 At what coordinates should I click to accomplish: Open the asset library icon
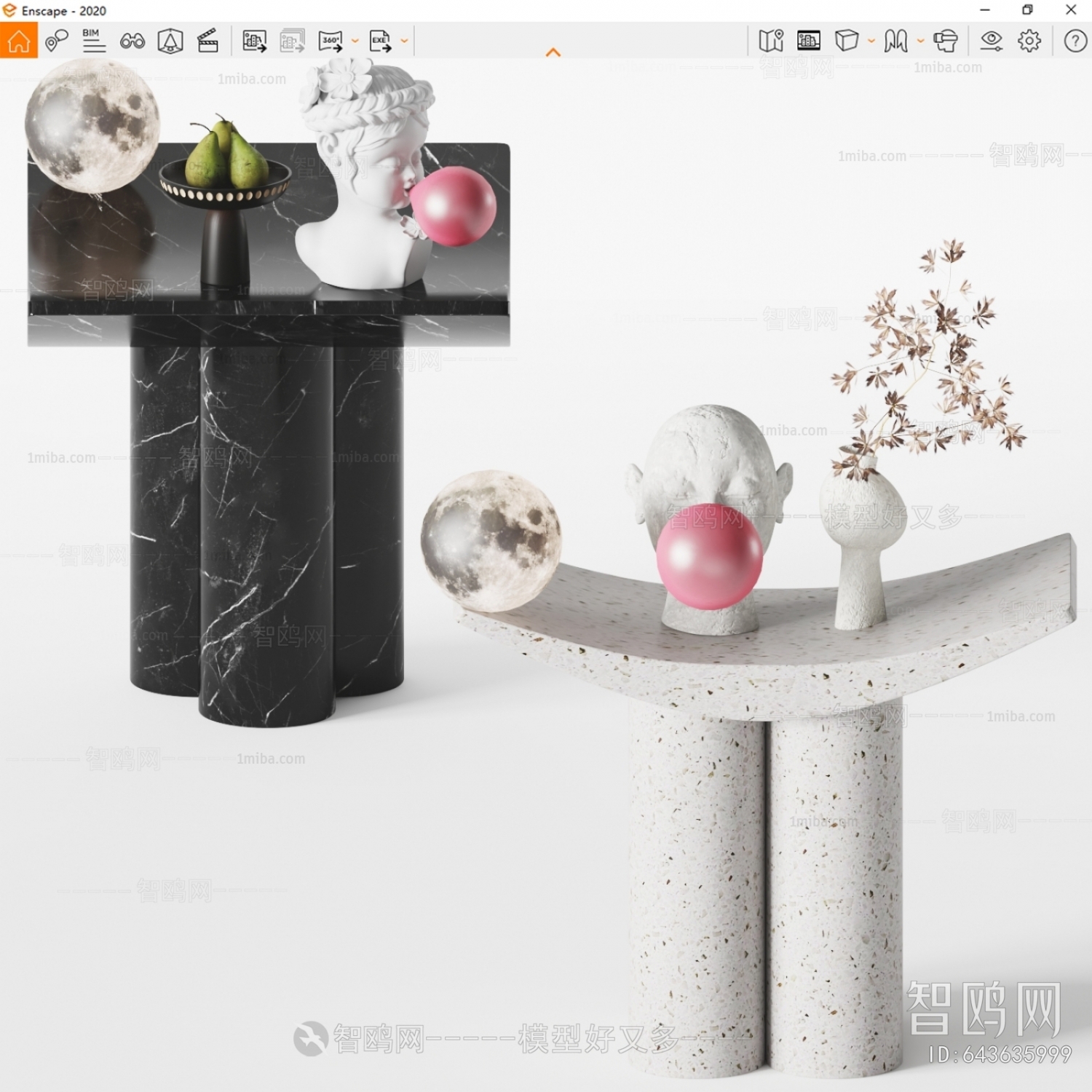(x=170, y=41)
